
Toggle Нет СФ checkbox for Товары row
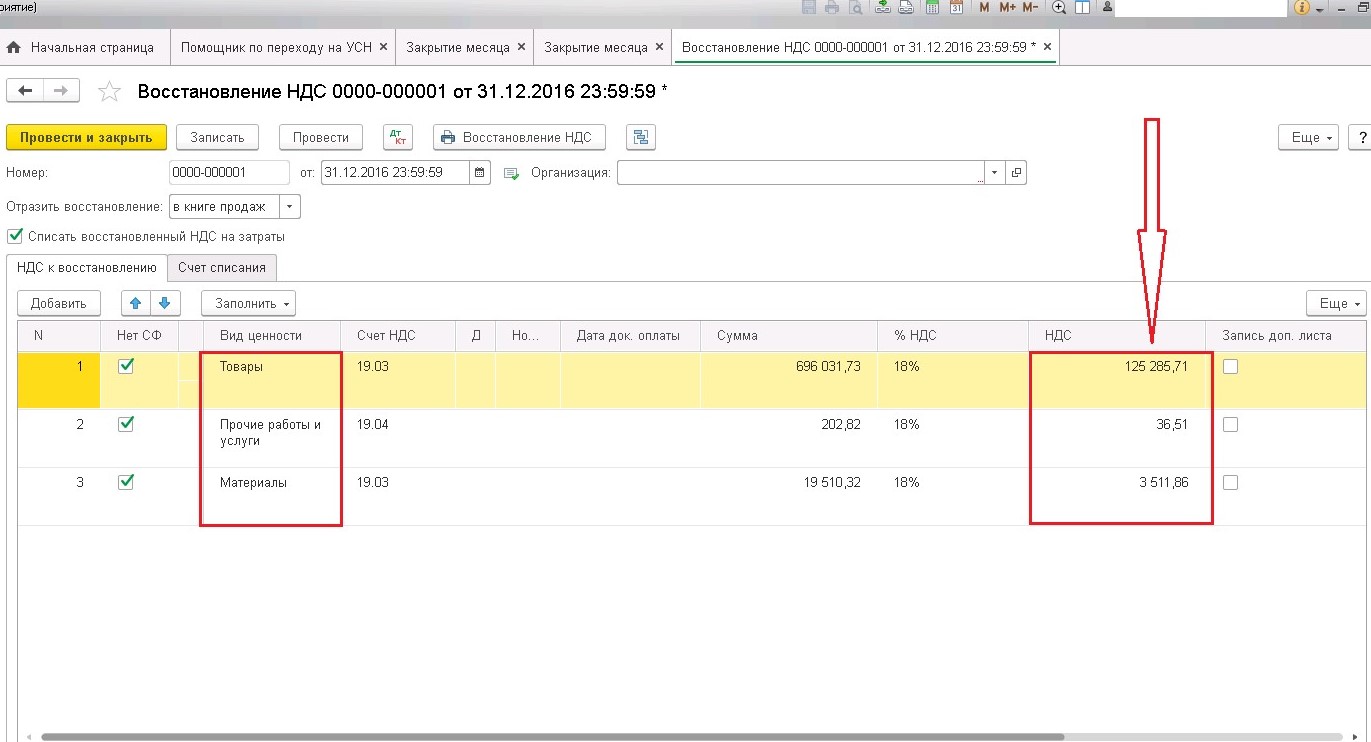(x=126, y=367)
